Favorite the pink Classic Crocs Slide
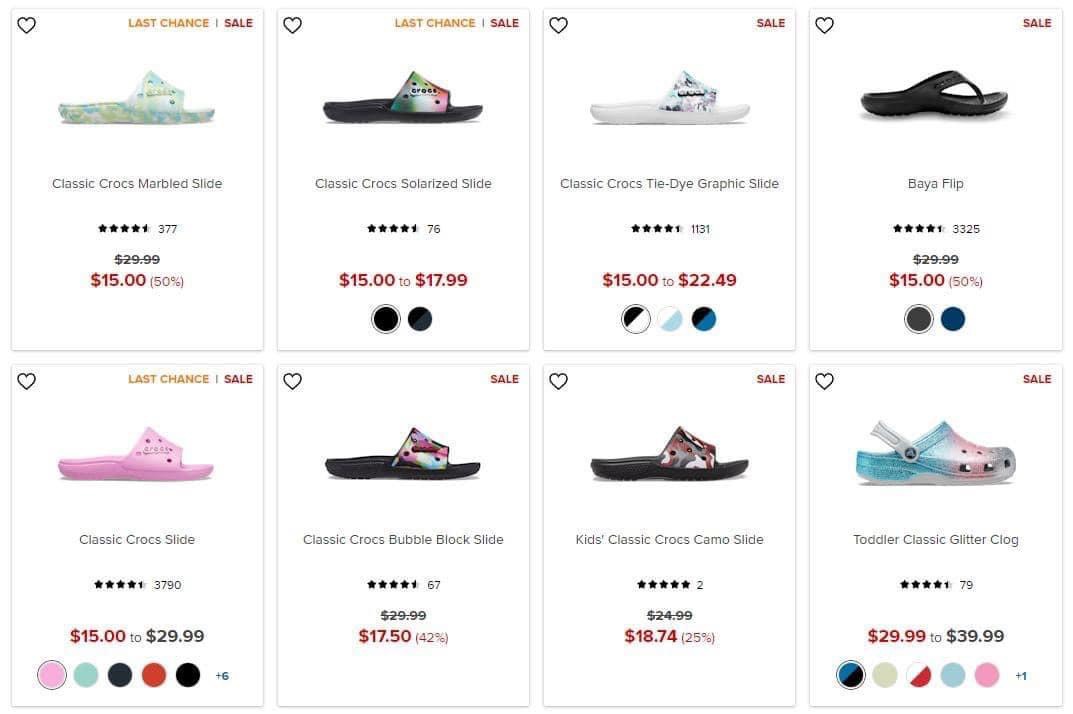The width and height of the screenshot is (1073, 714). tap(27, 381)
